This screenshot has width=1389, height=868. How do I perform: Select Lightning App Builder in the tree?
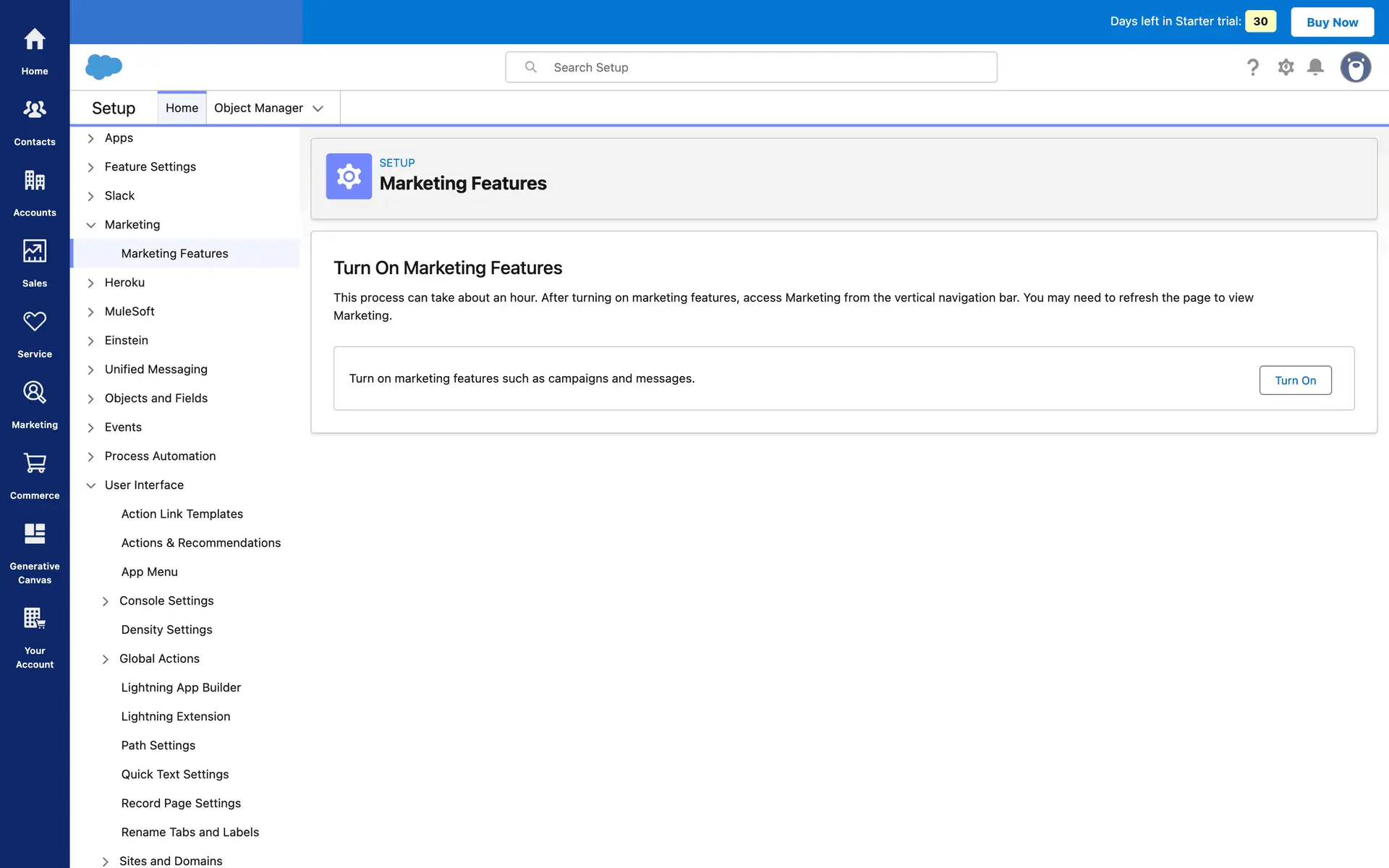pos(181,687)
